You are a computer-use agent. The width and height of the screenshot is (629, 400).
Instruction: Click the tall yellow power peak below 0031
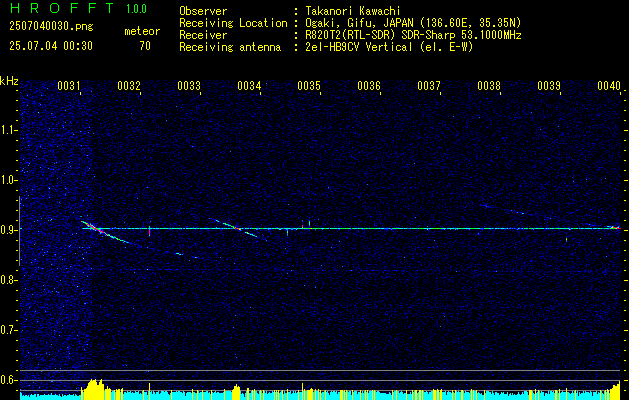93,387
